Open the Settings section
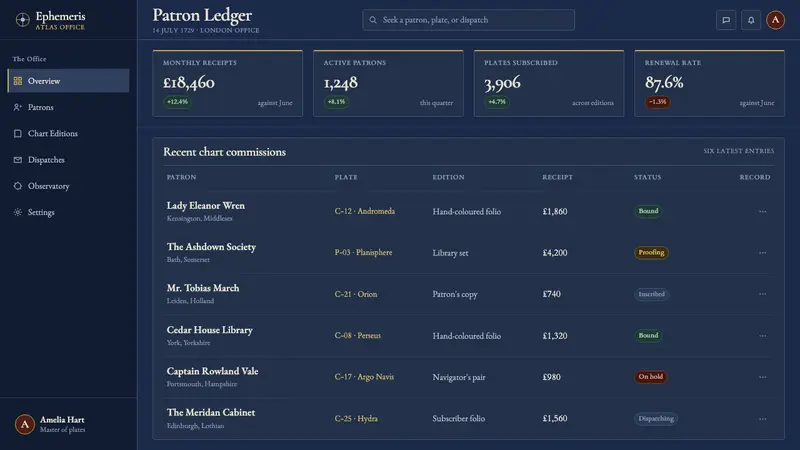This screenshot has height=450, width=800. [68, 212]
